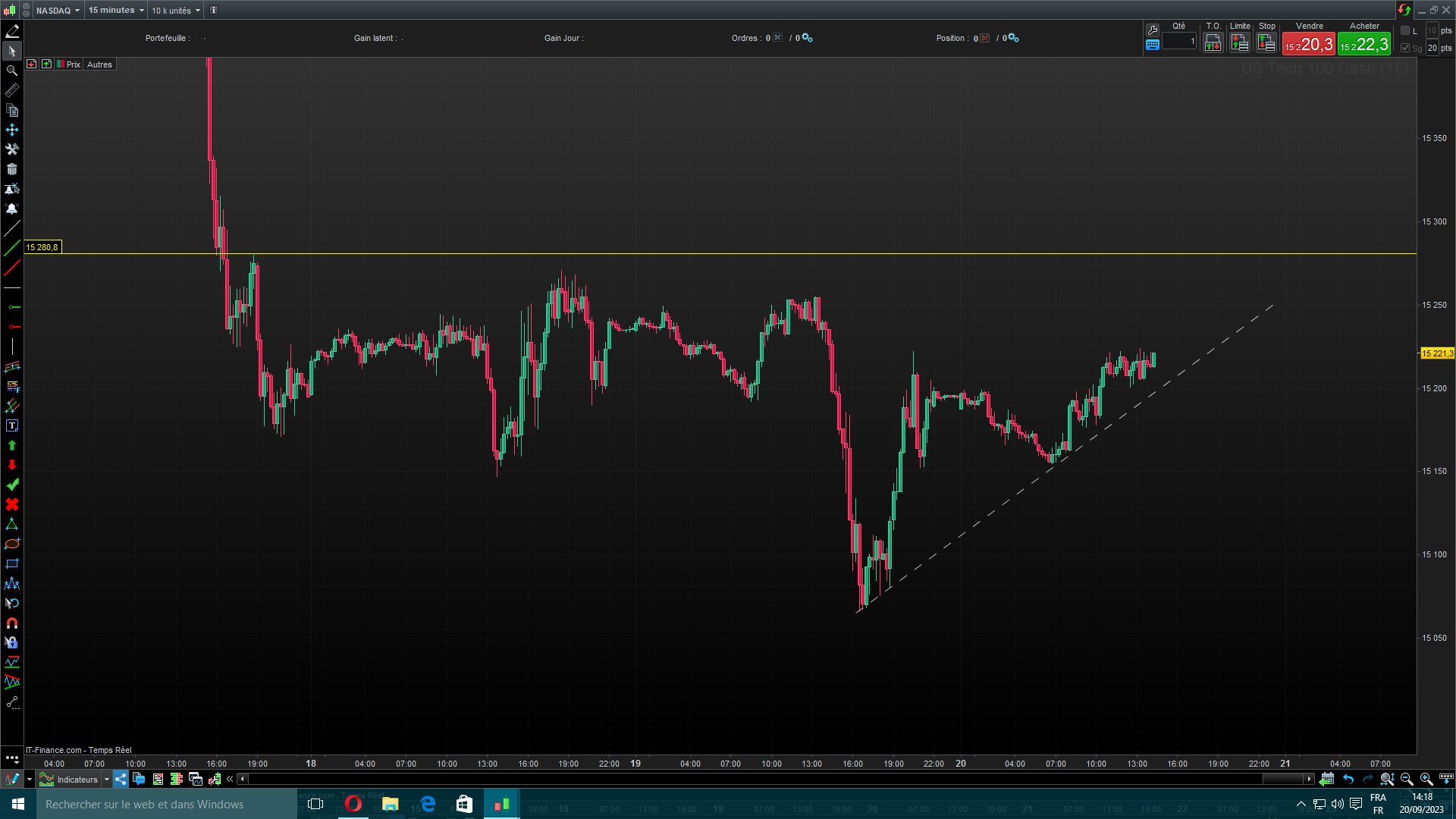Open the 10 k unités dropdown
This screenshot has width=1456, height=819.
tap(176, 10)
